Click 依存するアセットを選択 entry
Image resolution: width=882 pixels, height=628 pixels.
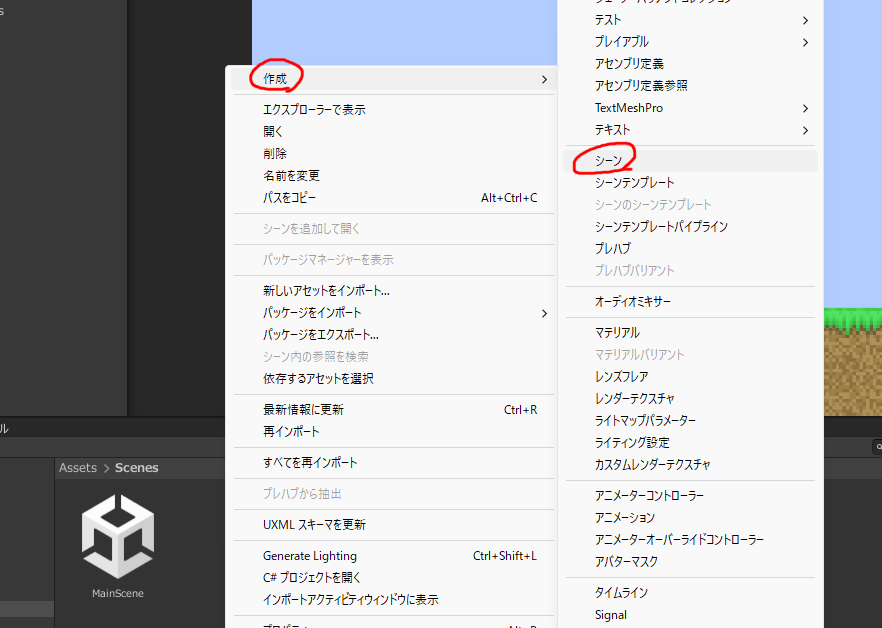coord(393,379)
